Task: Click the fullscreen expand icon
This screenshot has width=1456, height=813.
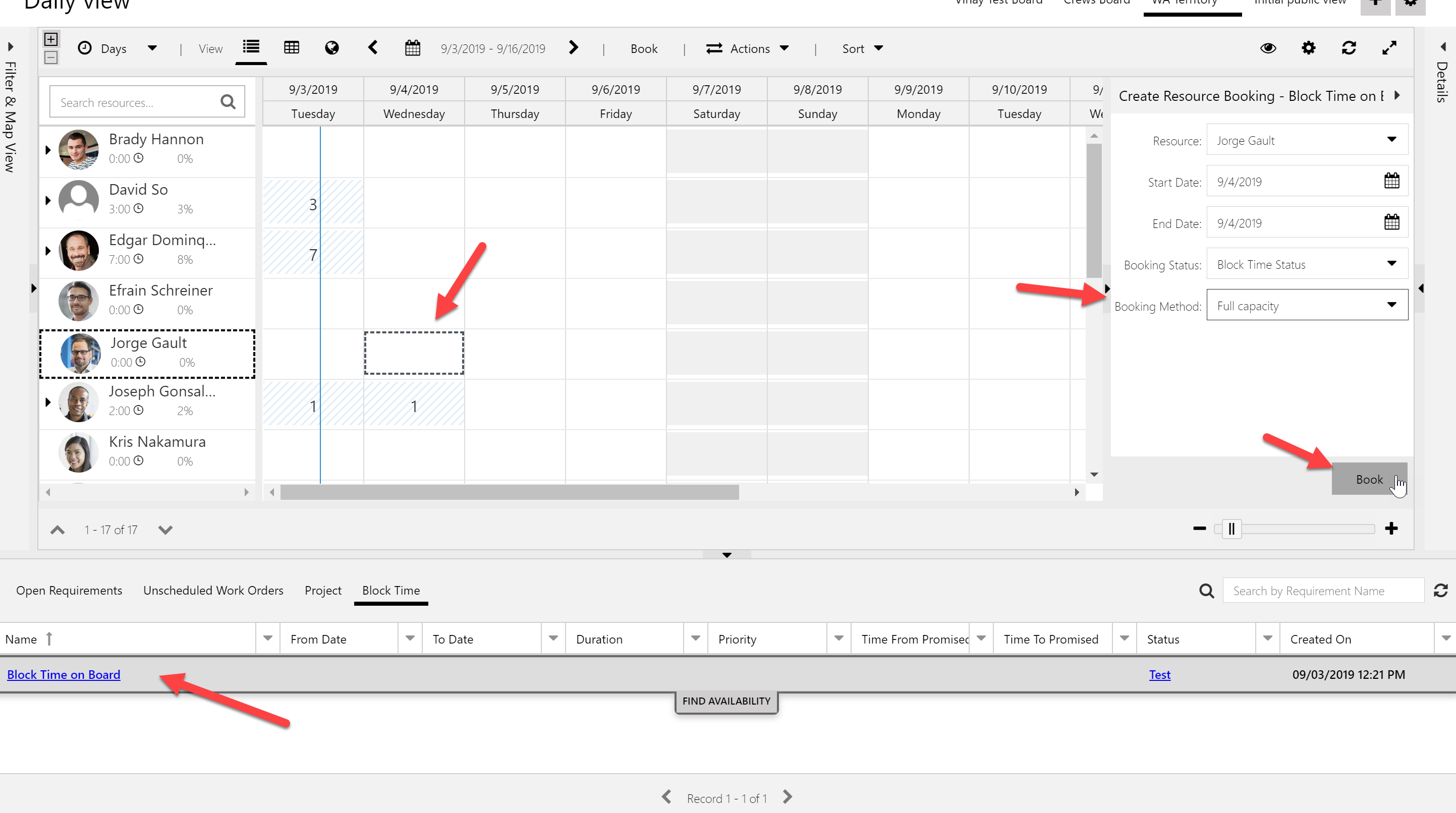Action: click(1390, 48)
